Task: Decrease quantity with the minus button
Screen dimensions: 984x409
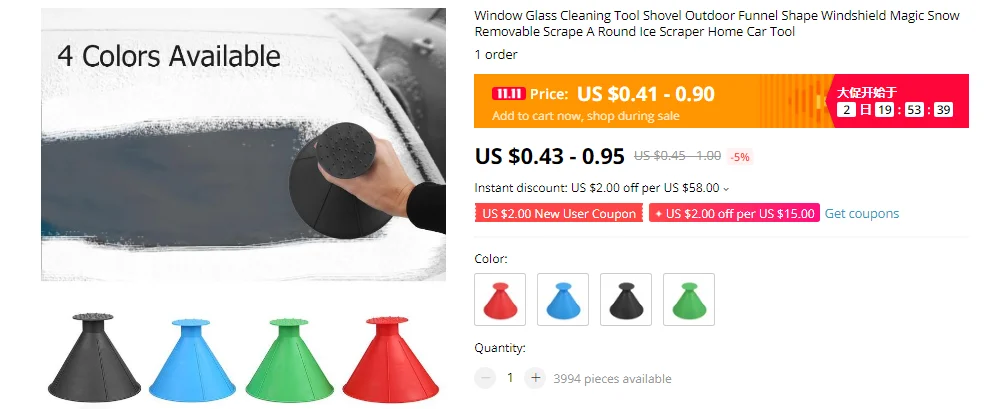Action: (485, 378)
